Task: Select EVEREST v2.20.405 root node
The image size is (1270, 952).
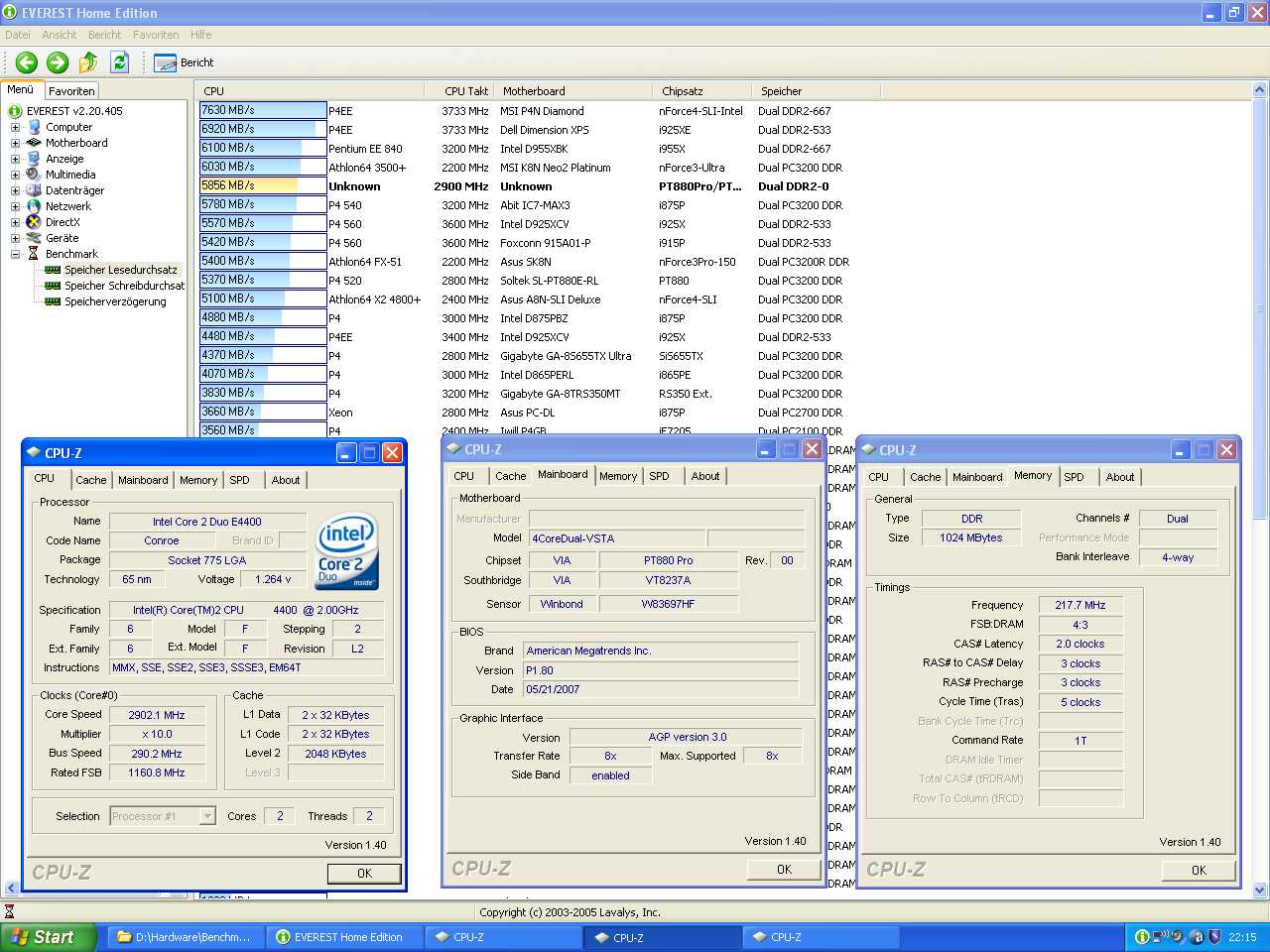Action: coord(74,111)
